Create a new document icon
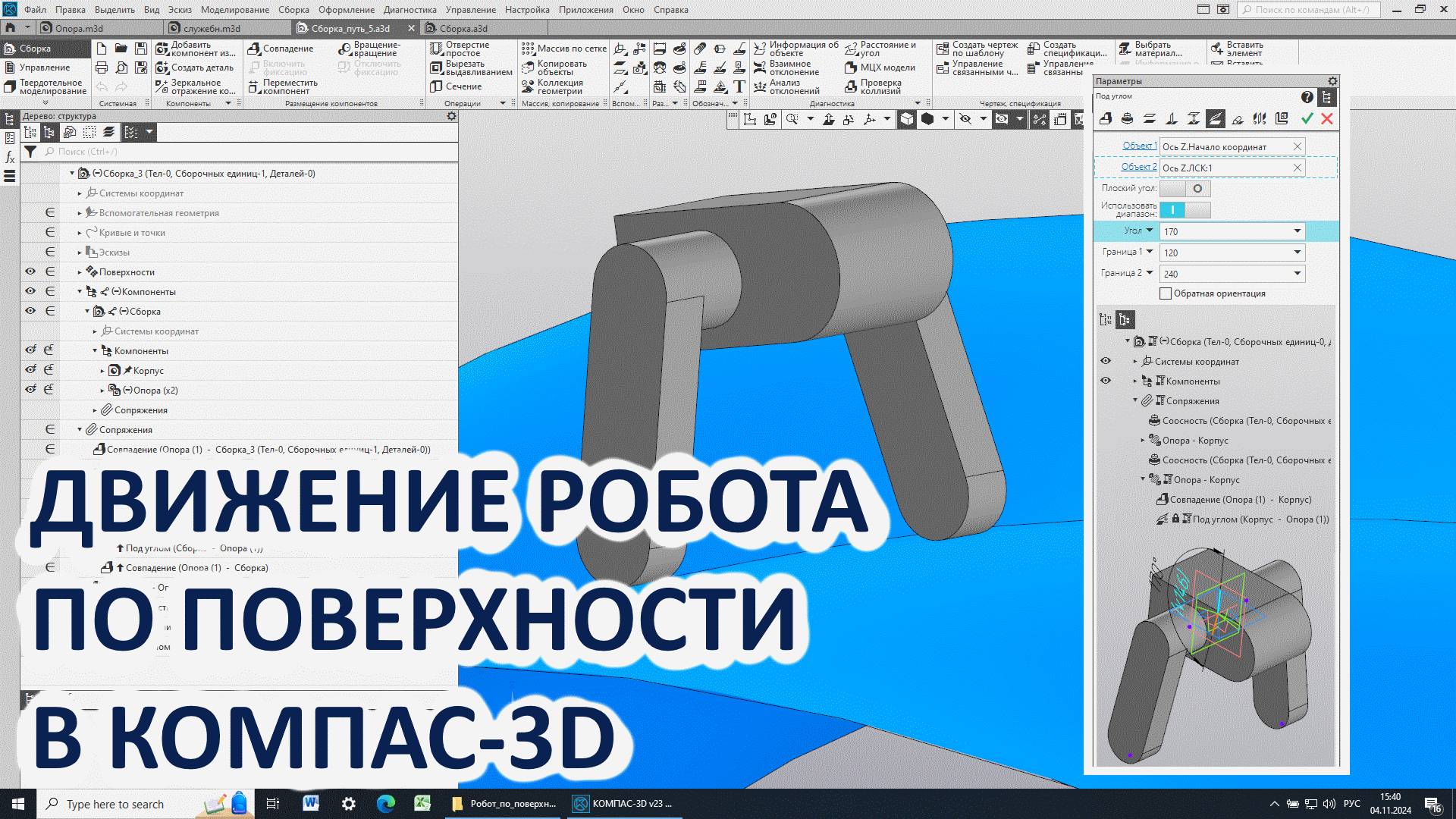This screenshot has width=1456, height=819. [x=102, y=49]
